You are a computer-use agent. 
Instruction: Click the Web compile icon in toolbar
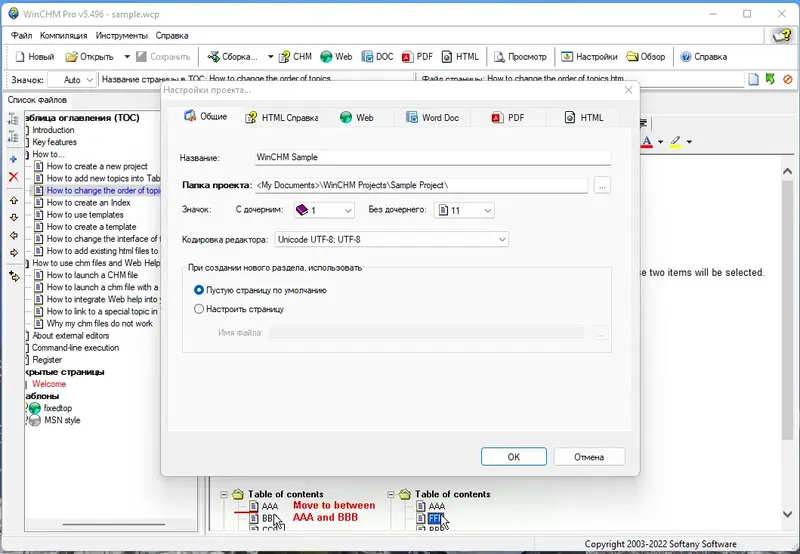coord(336,57)
